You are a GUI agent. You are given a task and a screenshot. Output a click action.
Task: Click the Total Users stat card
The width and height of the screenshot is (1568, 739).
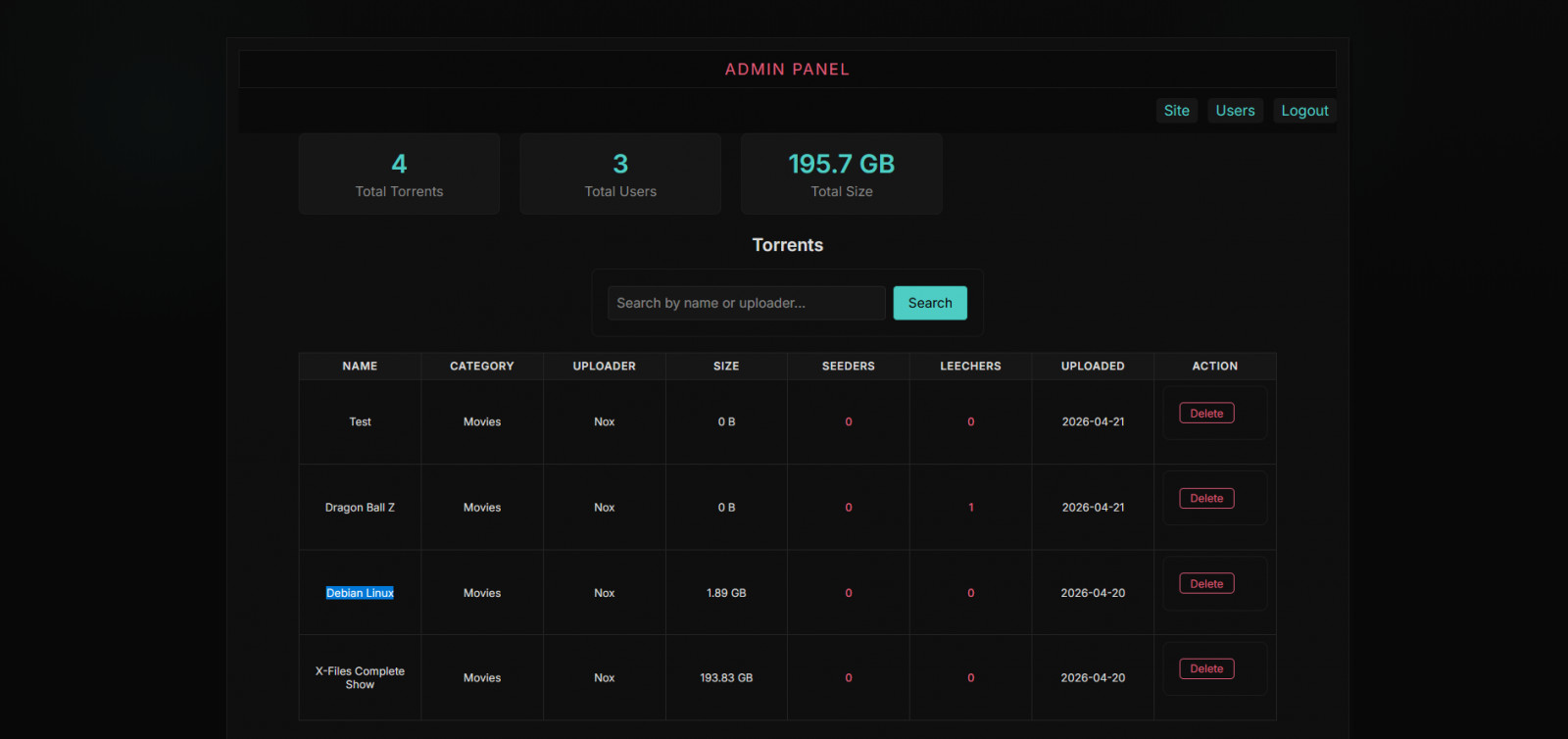[620, 174]
